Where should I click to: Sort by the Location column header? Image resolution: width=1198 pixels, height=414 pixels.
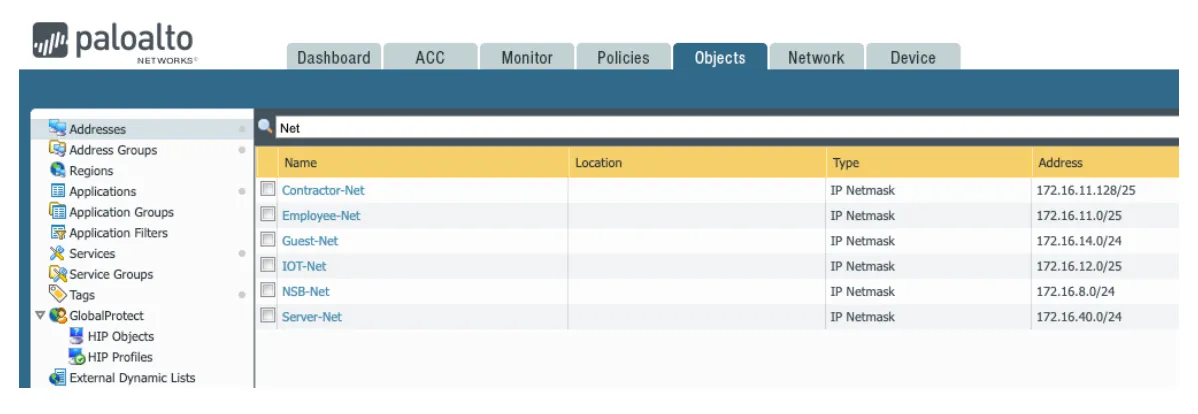[697, 163]
